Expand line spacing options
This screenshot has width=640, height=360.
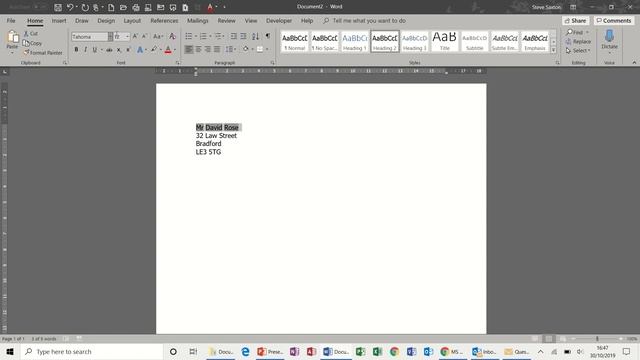tap(231, 49)
